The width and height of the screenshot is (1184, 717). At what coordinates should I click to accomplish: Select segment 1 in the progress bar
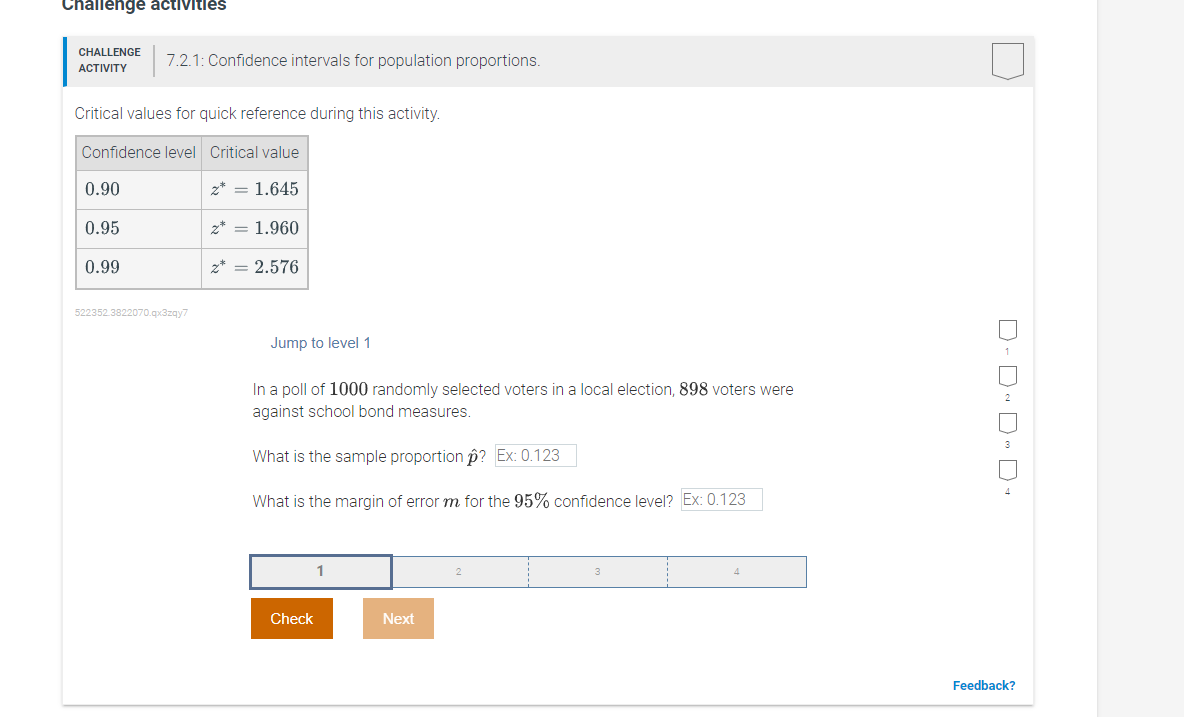(320, 571)
